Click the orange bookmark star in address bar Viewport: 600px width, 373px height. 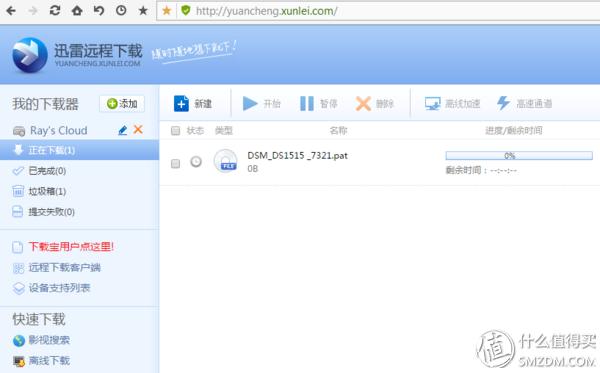click(166, 11)
